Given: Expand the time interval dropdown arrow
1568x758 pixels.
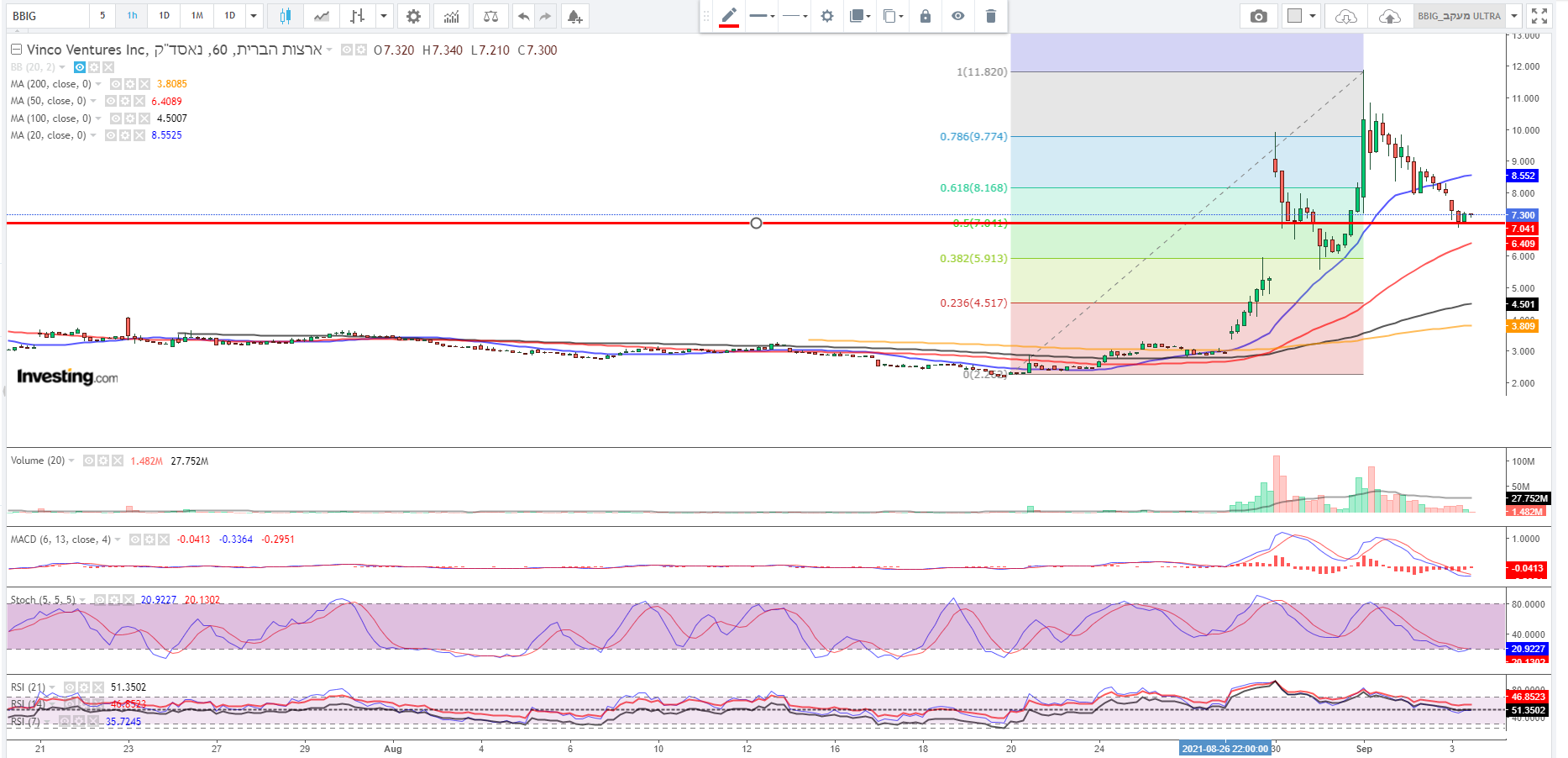Looking at the screenshot, I should (254, 16).
